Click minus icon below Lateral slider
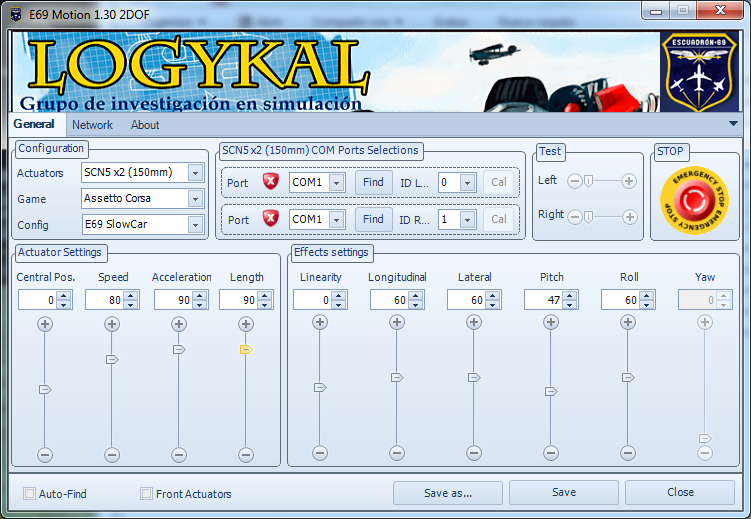Screen dimensions: 751x519 coord(474,452)
